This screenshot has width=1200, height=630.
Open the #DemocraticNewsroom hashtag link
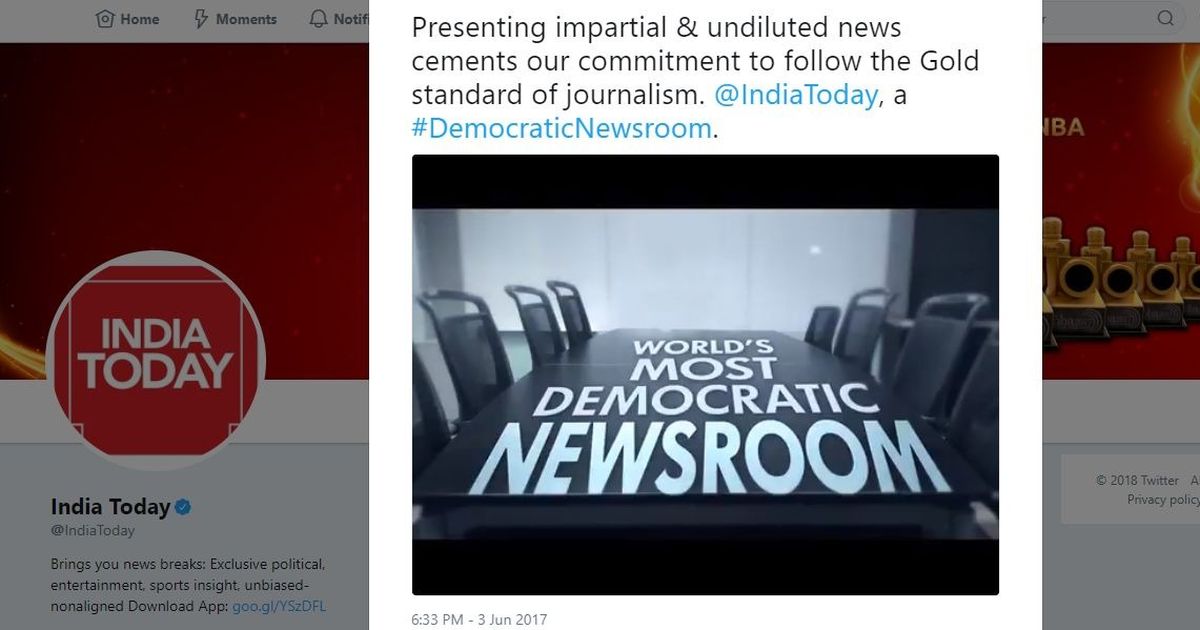coord(562,128)
